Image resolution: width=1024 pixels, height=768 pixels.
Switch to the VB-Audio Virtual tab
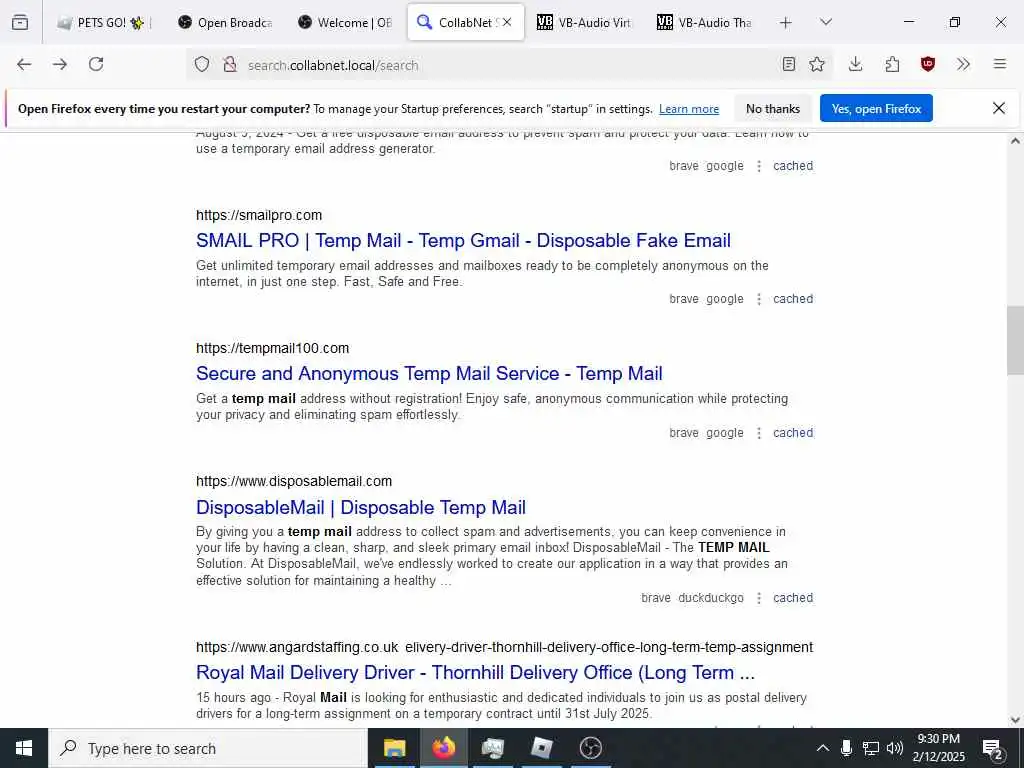tap(585, 23)
